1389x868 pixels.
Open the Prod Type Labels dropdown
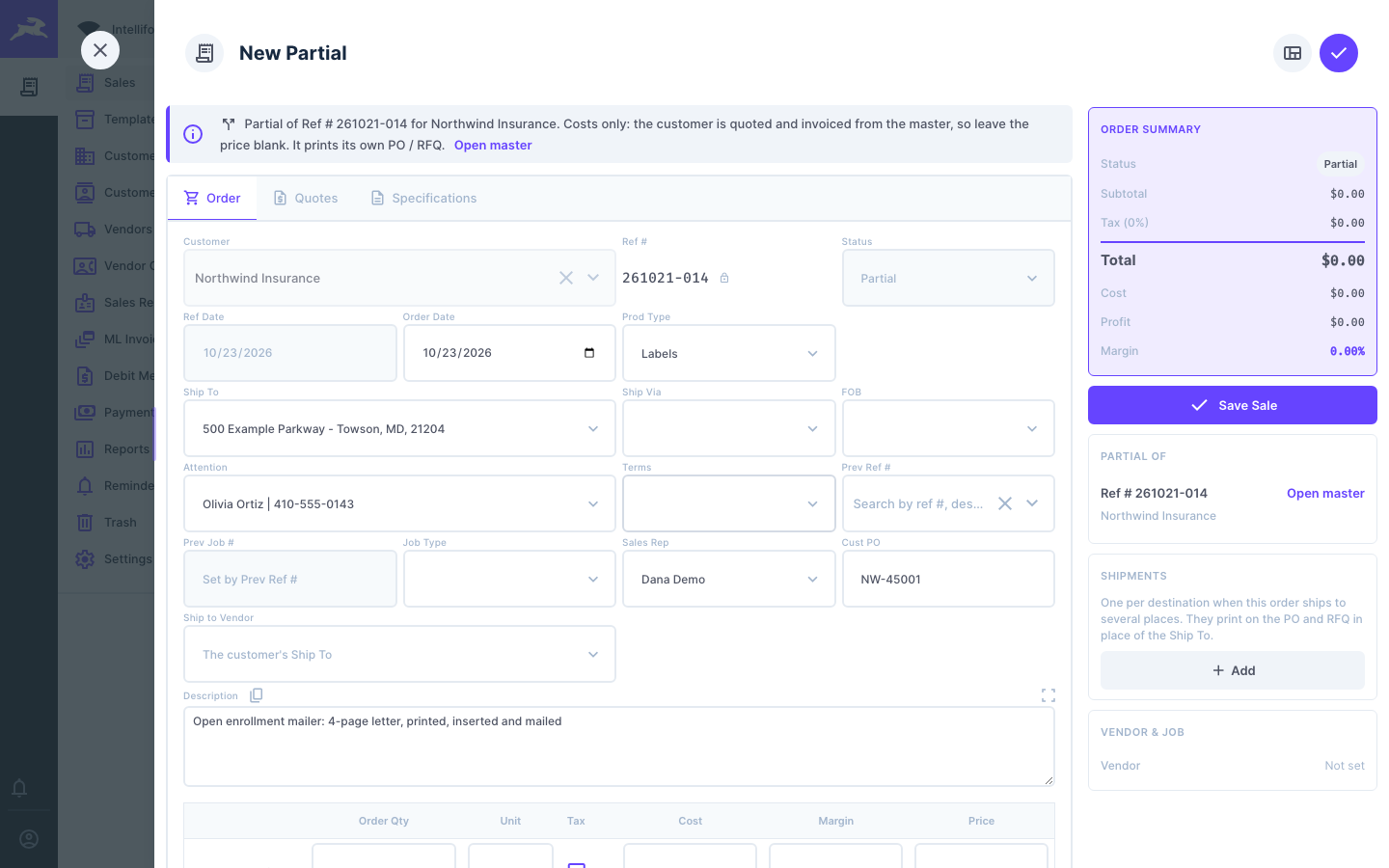pyautogui.click(x=729, y=353)
